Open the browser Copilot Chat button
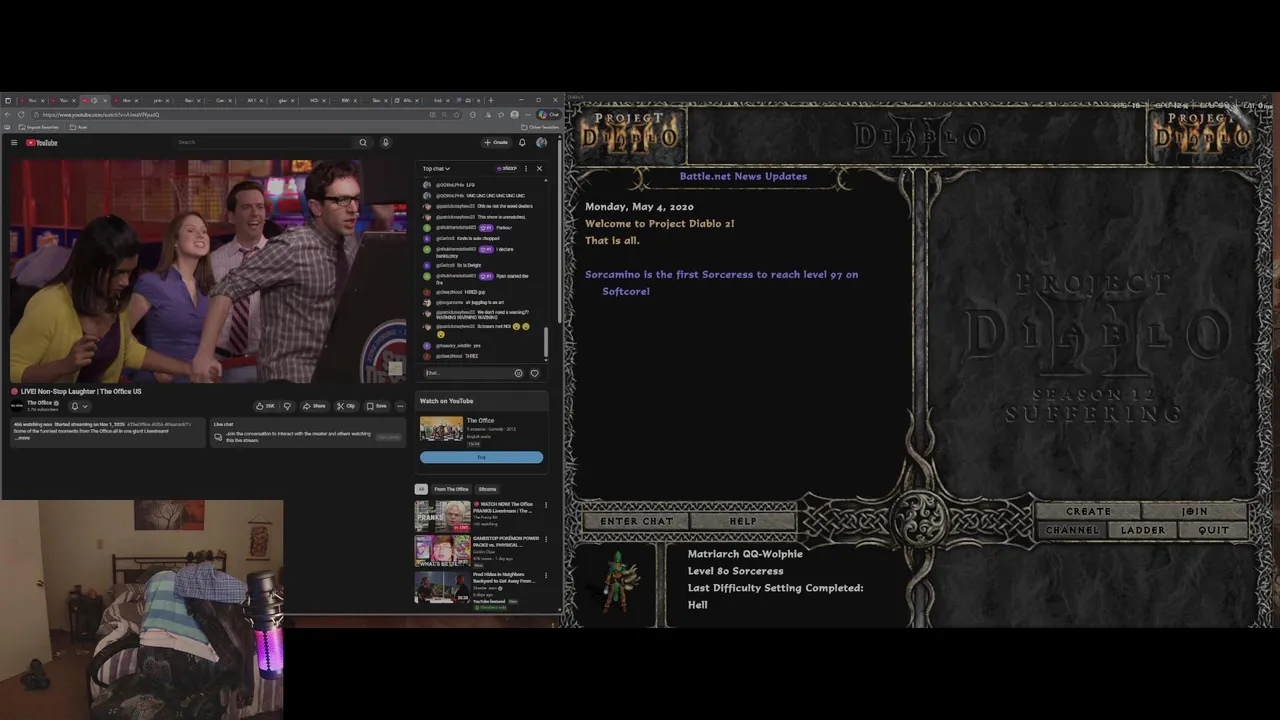 [x=549, y=114]
